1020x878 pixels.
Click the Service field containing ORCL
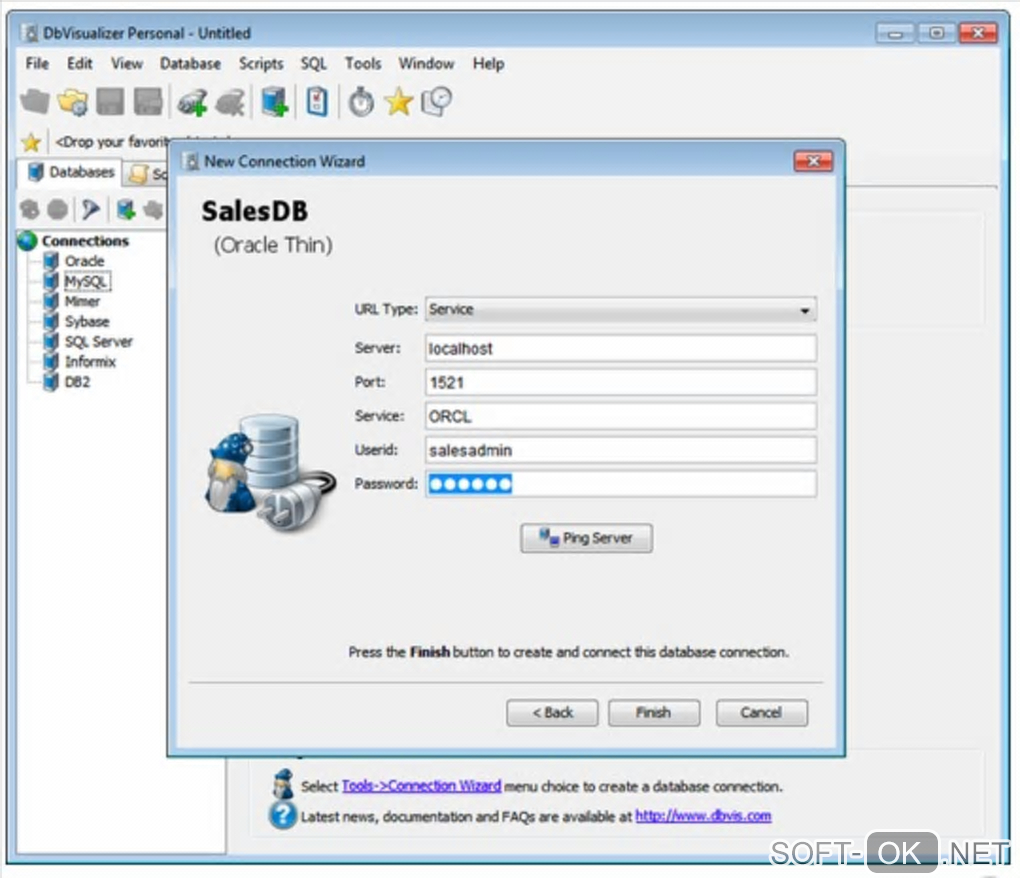point(621,416)
